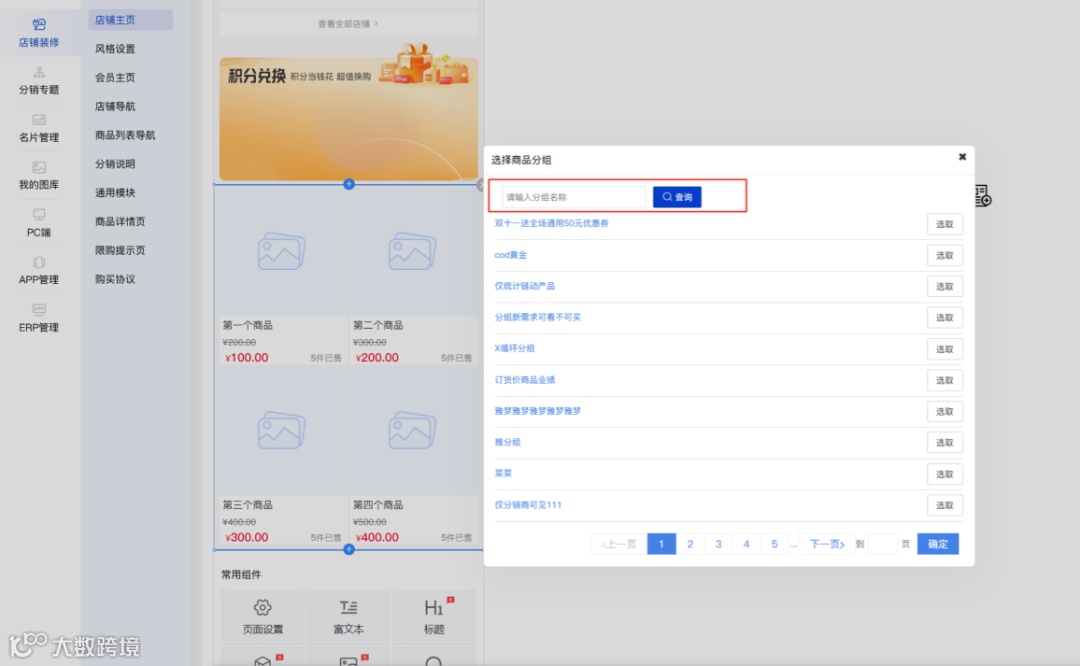This screenshot has width=1080, height=666.
Task: Open 店铺装修 in left sidebar
Action: pos(39,33)
